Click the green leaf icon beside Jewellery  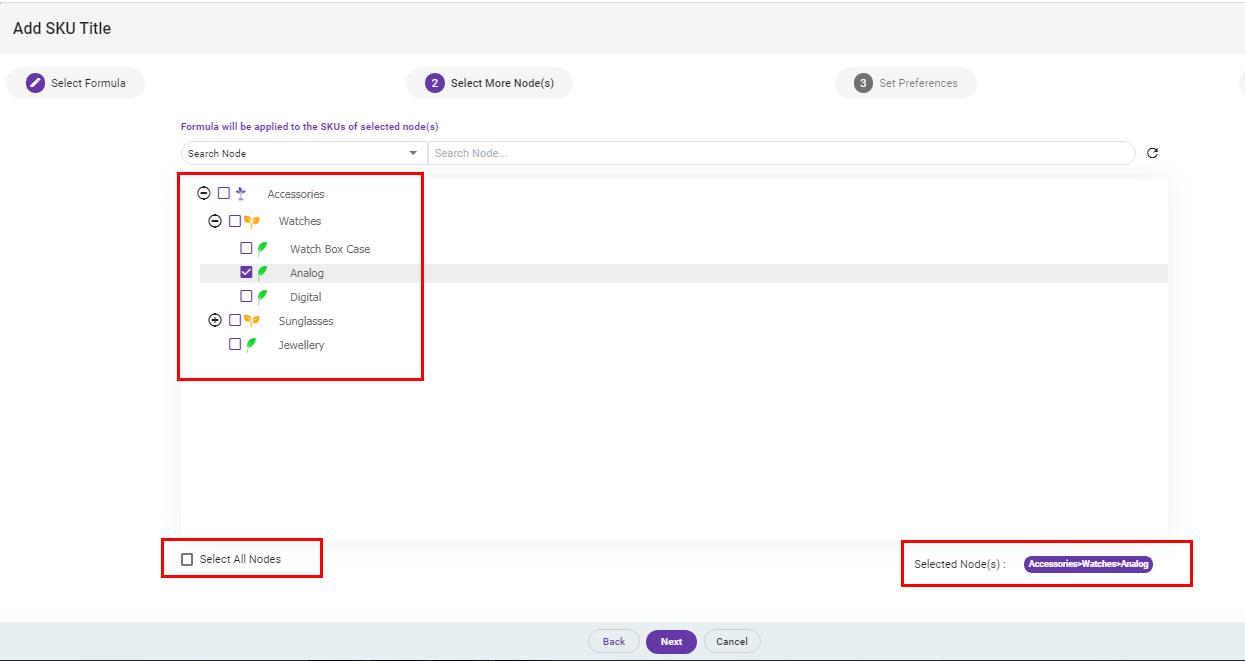tap(252, 344)
